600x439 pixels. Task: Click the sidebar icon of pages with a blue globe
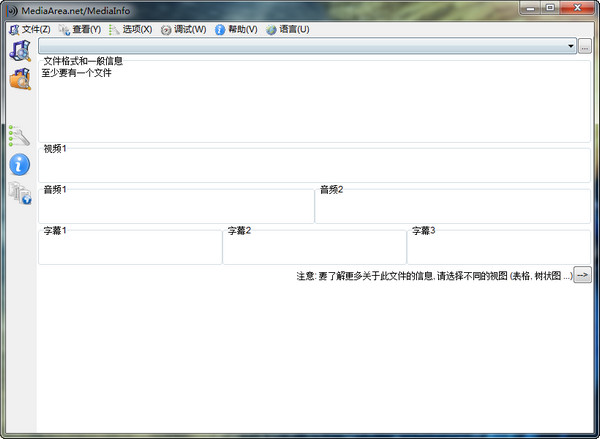point(20,193)
